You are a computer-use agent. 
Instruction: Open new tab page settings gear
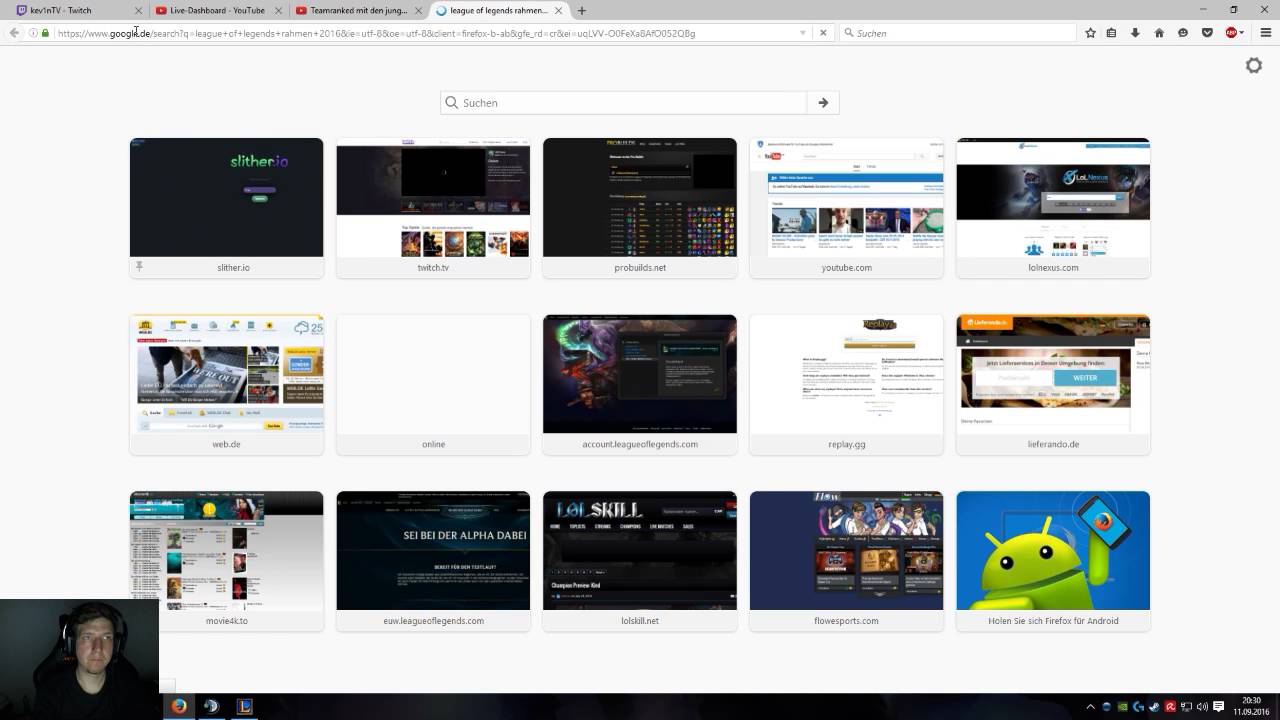(x=1254, y=65)
